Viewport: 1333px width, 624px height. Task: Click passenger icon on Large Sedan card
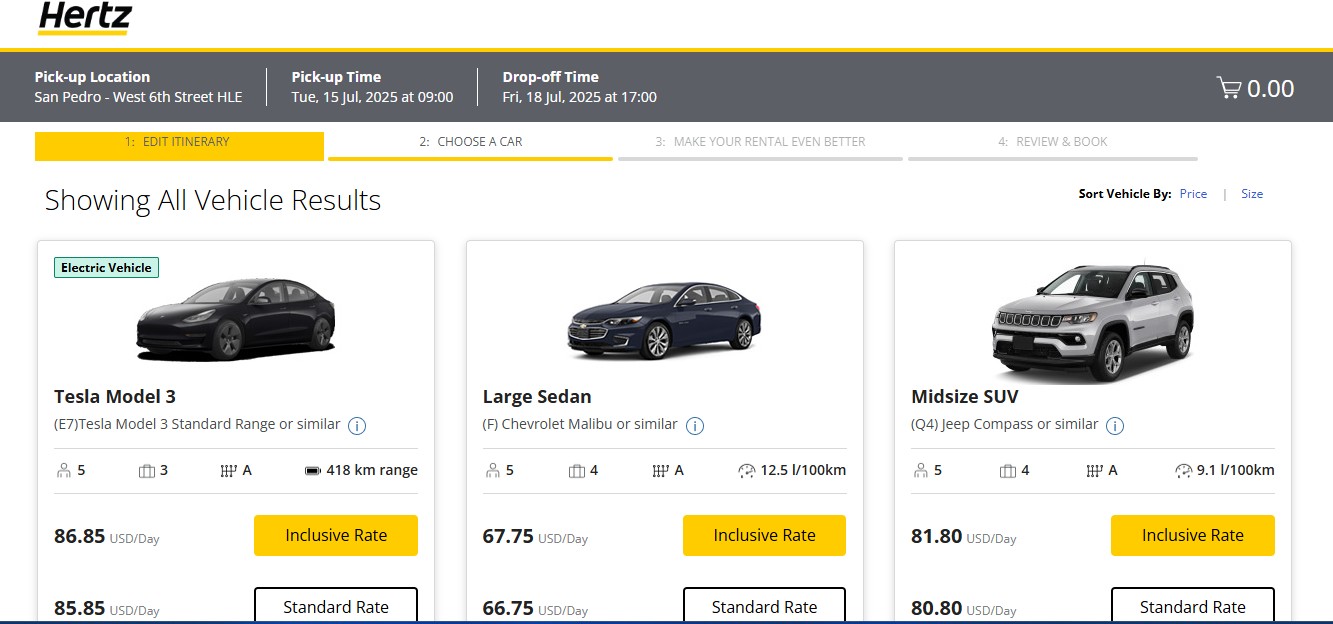493,471
